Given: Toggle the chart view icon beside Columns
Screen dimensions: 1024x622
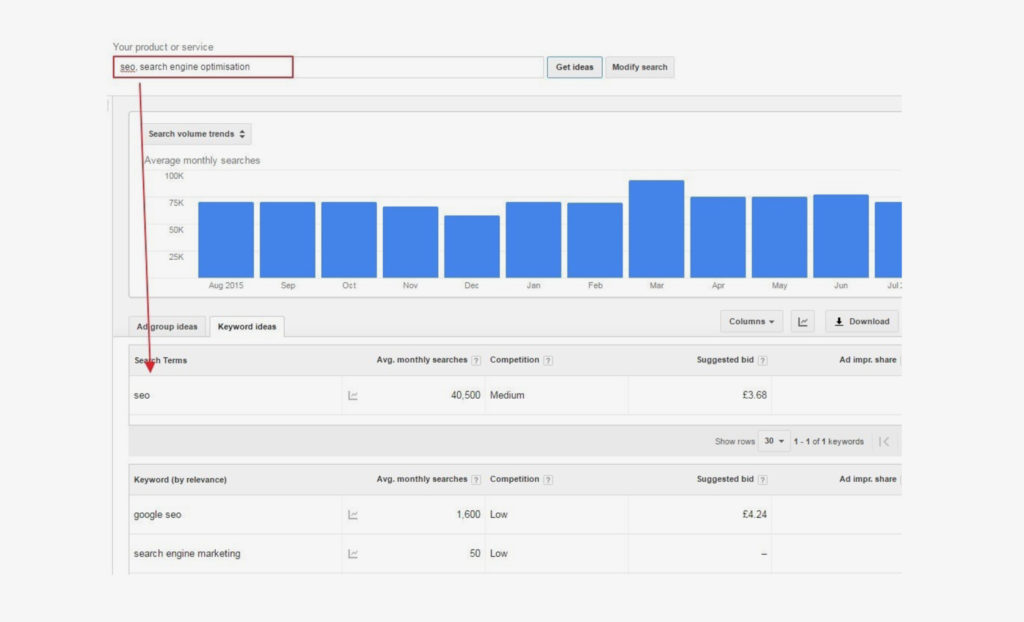Looking at the screenshot, I should (803, 321).
